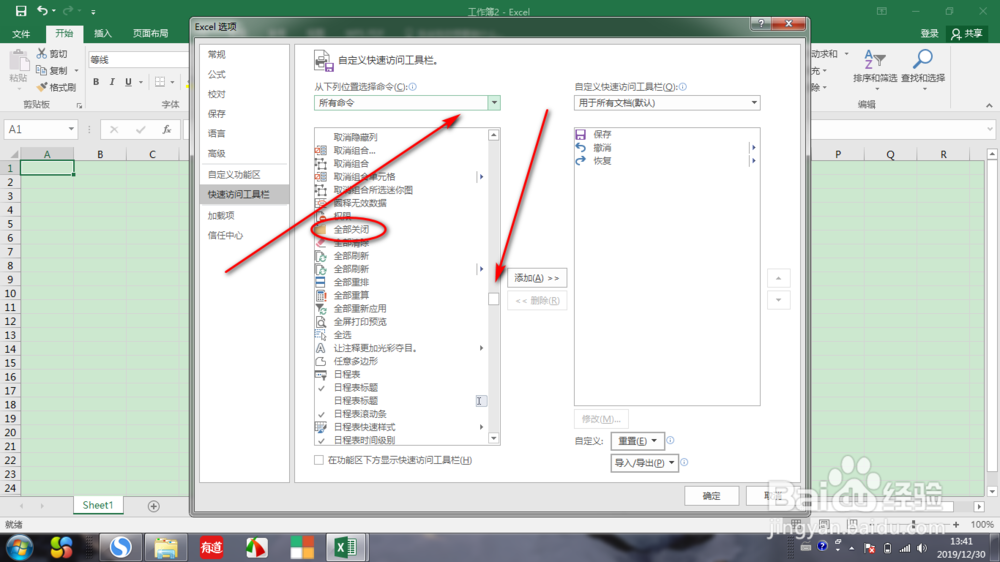Toggle Underline formatting in the ribbon

pyautogui.click(x=128, y=82)
